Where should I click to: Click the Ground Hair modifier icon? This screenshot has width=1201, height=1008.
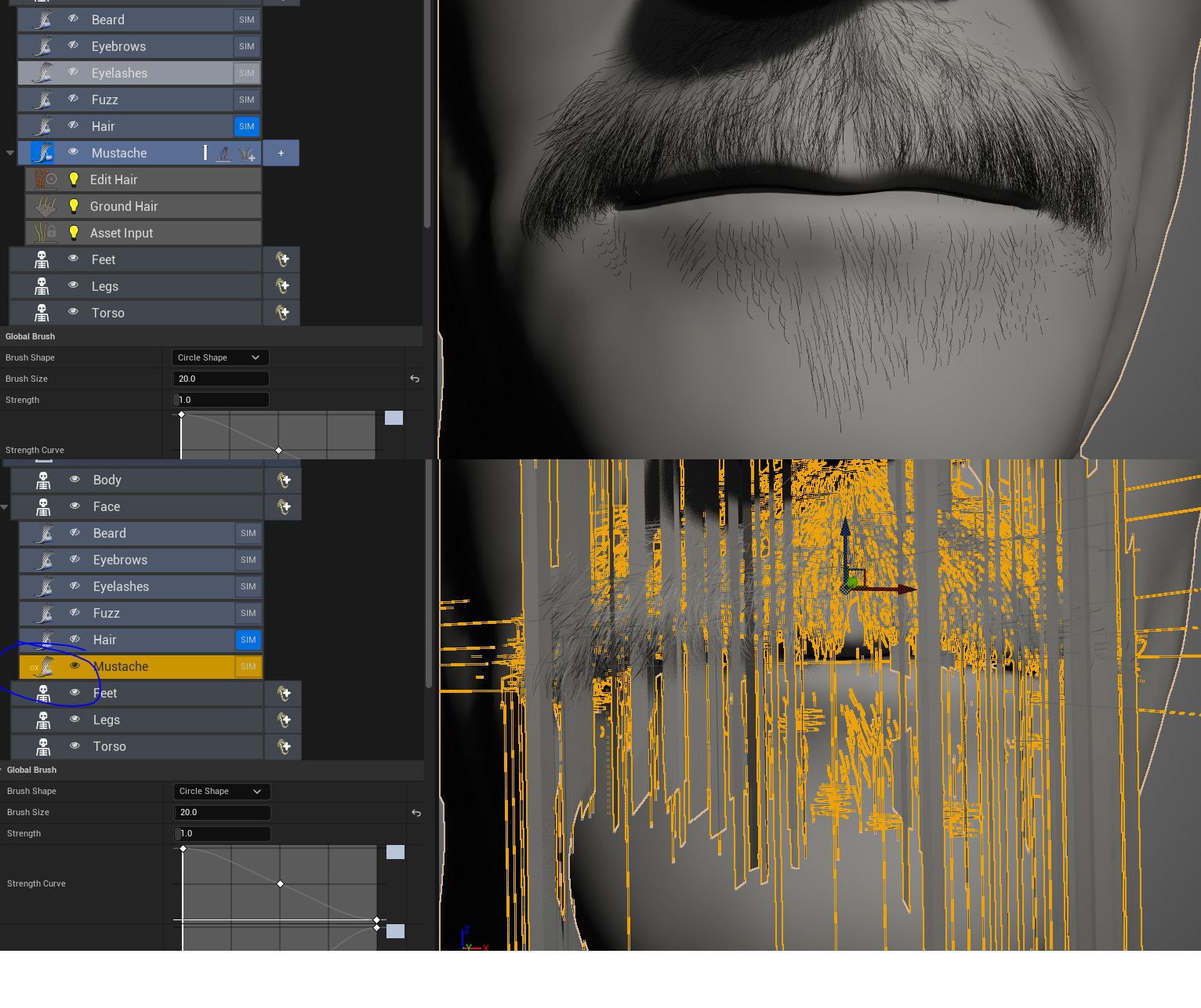[45, 206]
